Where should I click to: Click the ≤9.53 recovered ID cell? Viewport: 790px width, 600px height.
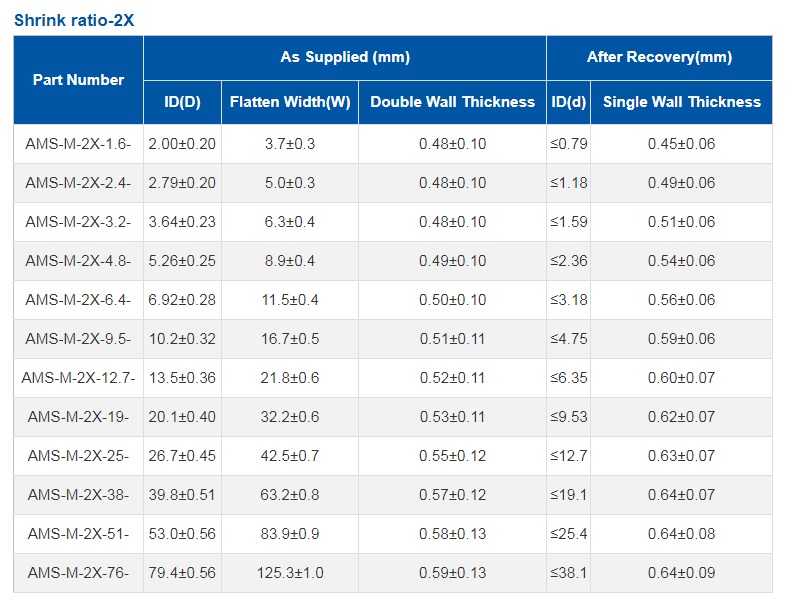click(569, 417)
